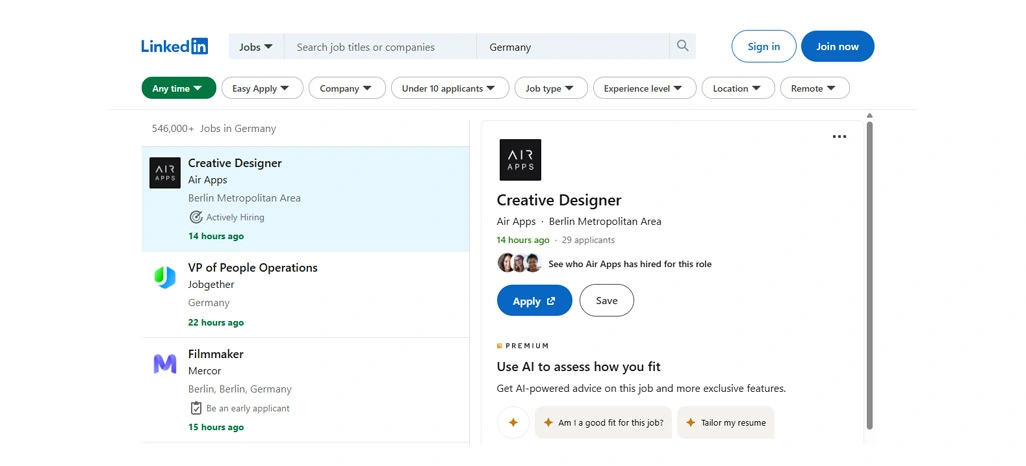Click the Actively Hiring target icon

click(196, 217)
